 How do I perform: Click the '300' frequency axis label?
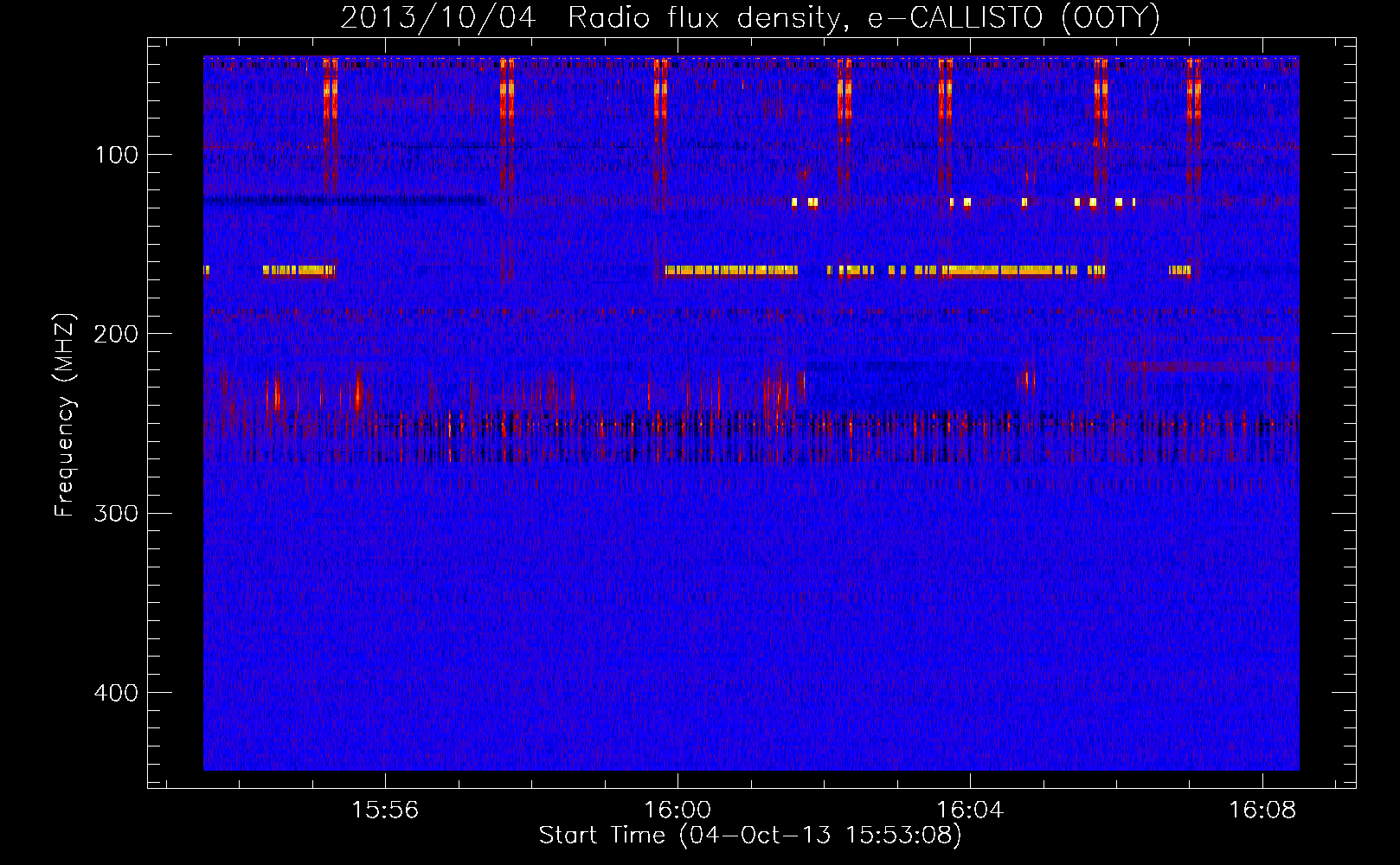click(116, 513)
